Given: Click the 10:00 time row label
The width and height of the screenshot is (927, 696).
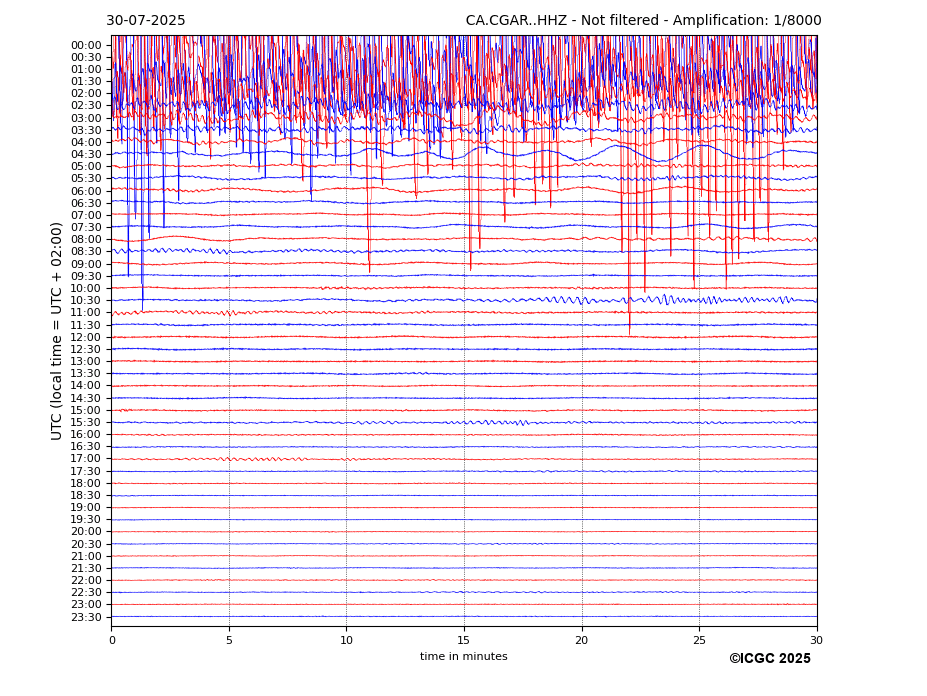Looking at the screenshot, I should tap(86, 289).
